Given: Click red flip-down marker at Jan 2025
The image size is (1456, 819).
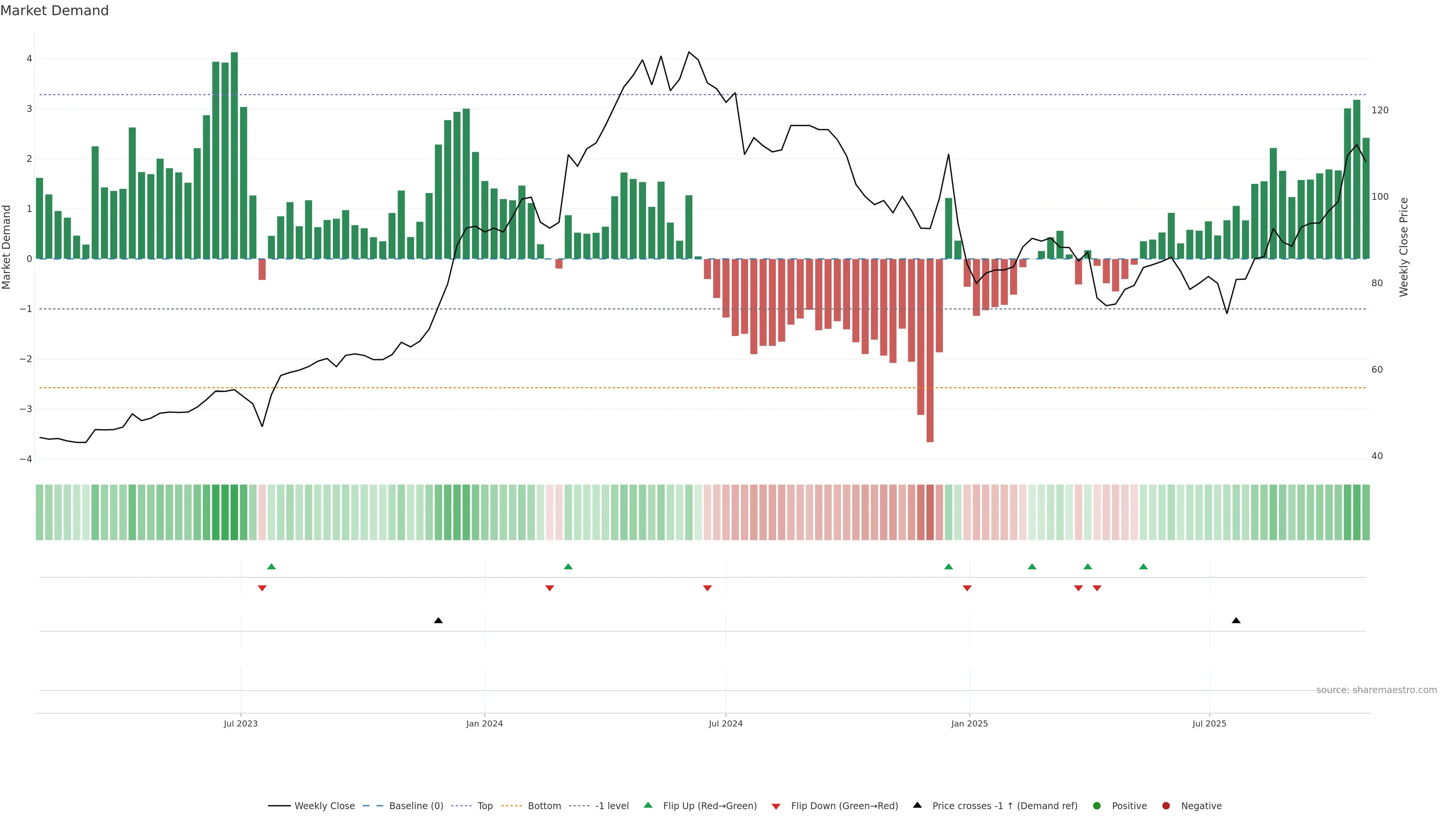Looking at the screenshot, I should 967,588.
